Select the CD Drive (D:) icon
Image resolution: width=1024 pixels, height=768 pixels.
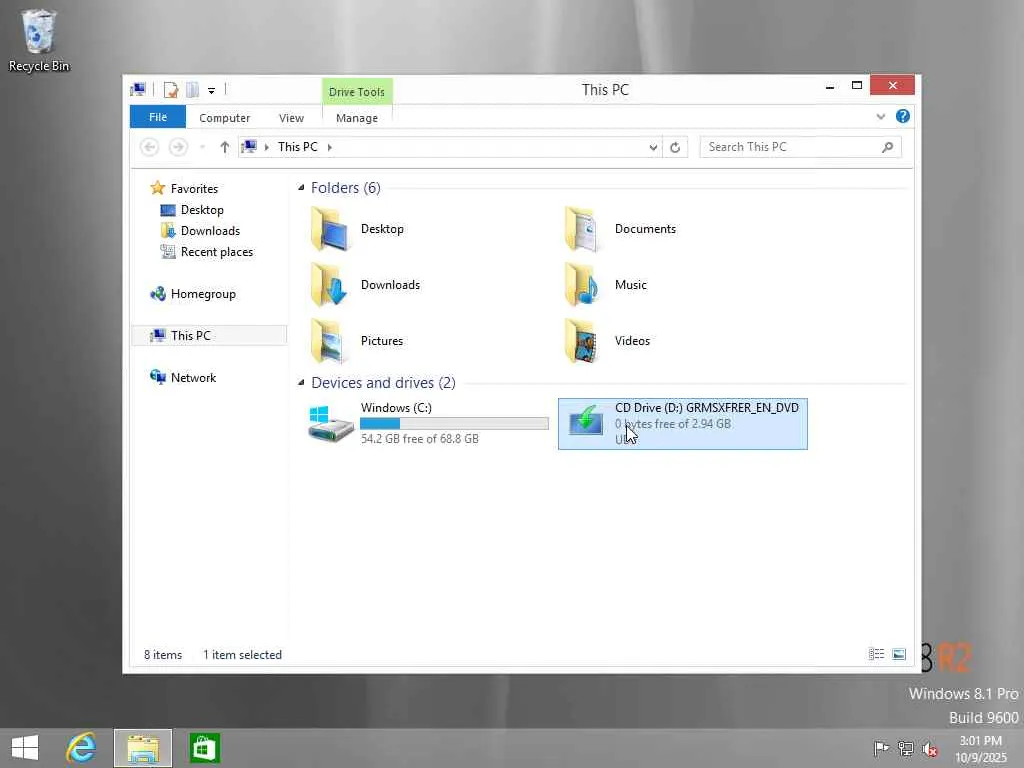click(x=586, y=421)
